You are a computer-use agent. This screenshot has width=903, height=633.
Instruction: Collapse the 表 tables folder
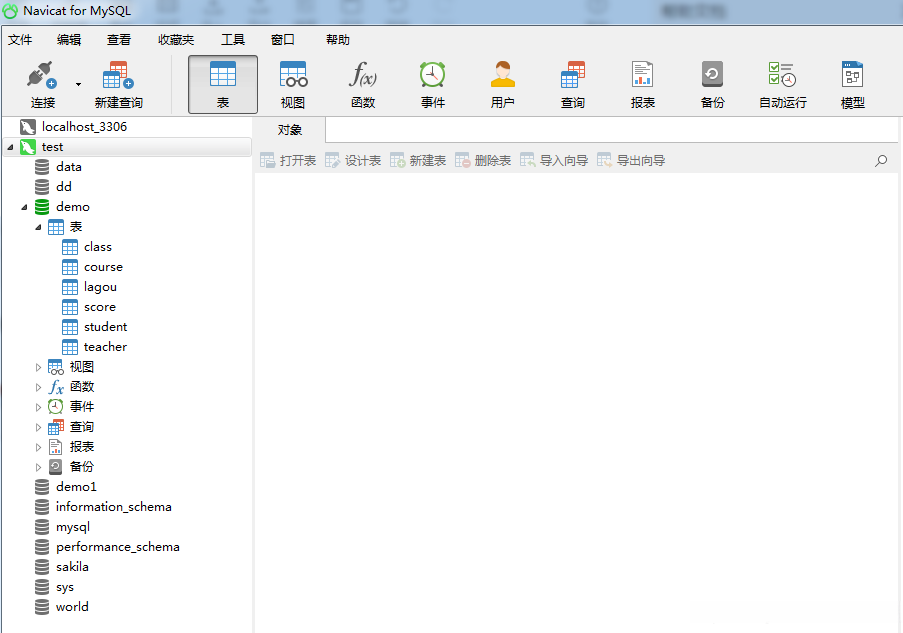point(38,228)
